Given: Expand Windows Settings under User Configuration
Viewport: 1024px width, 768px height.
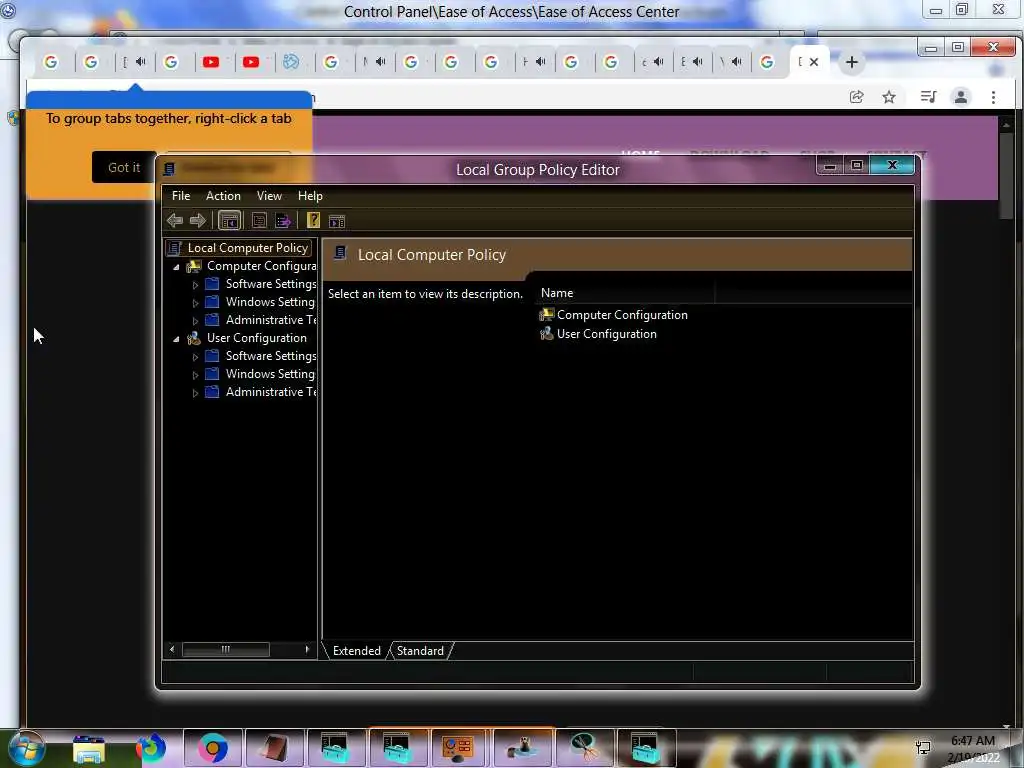Looking at the screenshot, I should (x=195, y=375).
